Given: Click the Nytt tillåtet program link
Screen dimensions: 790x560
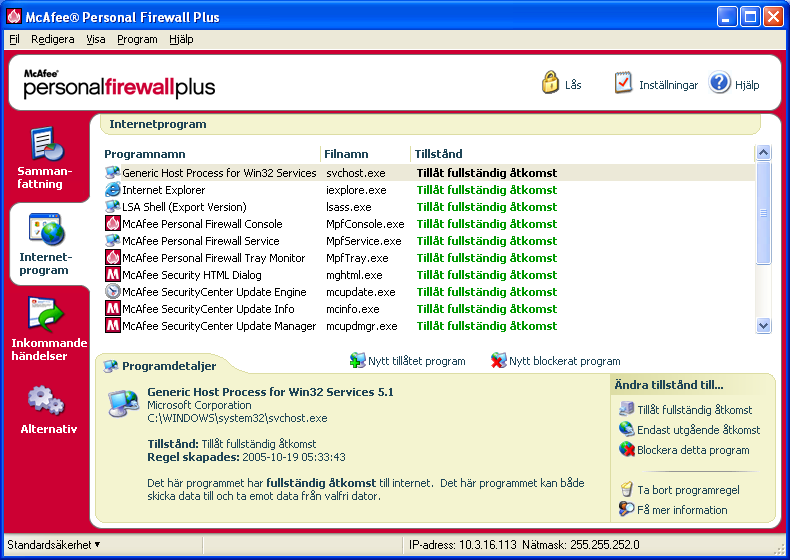Looking at the screenshot, I should pyautogui.click(x=417, y=361).
